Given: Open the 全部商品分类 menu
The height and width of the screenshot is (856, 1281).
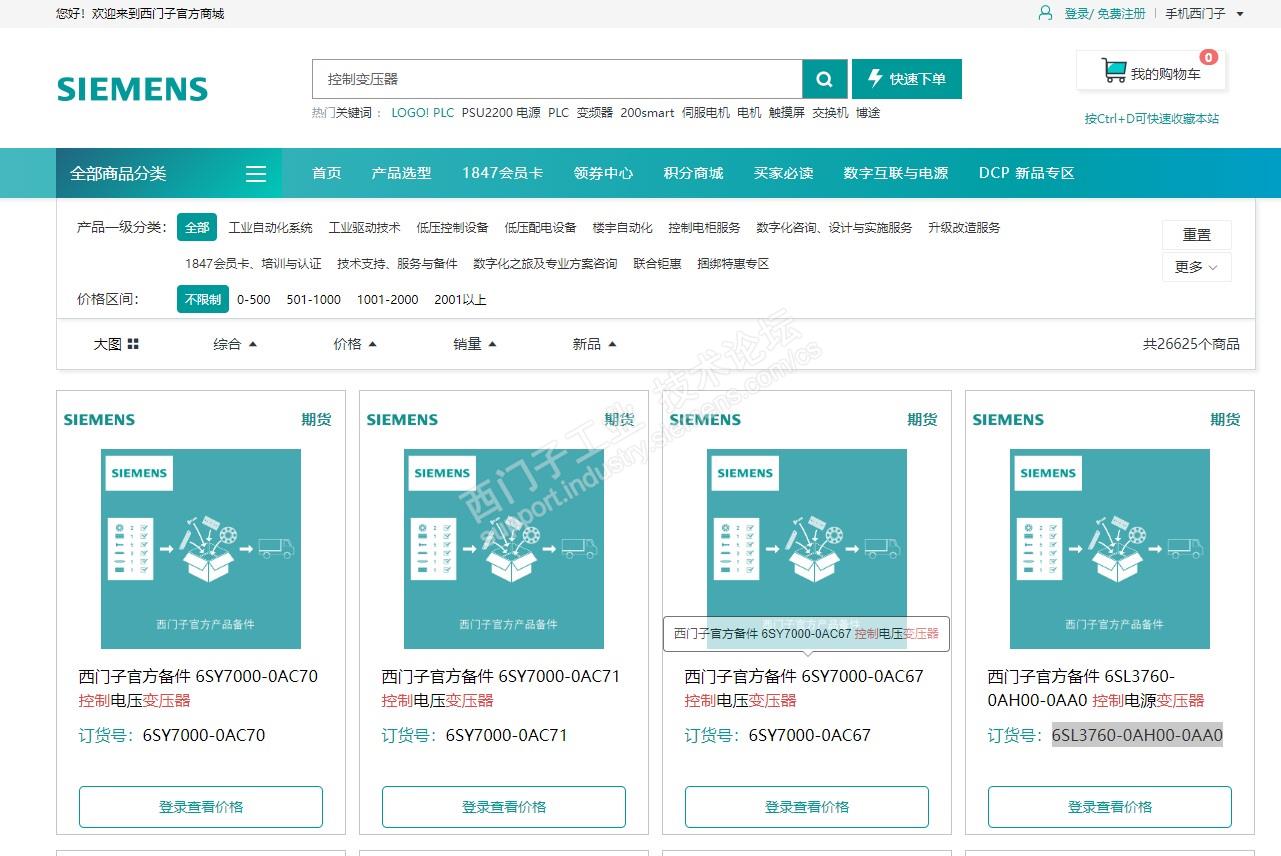Looking at the screenshot, I should pyautogui.click(x=169, y=174).
